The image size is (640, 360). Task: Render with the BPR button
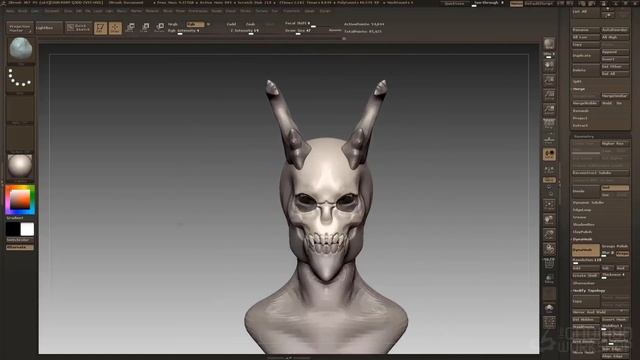pyautogui.click(x=549, y=44)
